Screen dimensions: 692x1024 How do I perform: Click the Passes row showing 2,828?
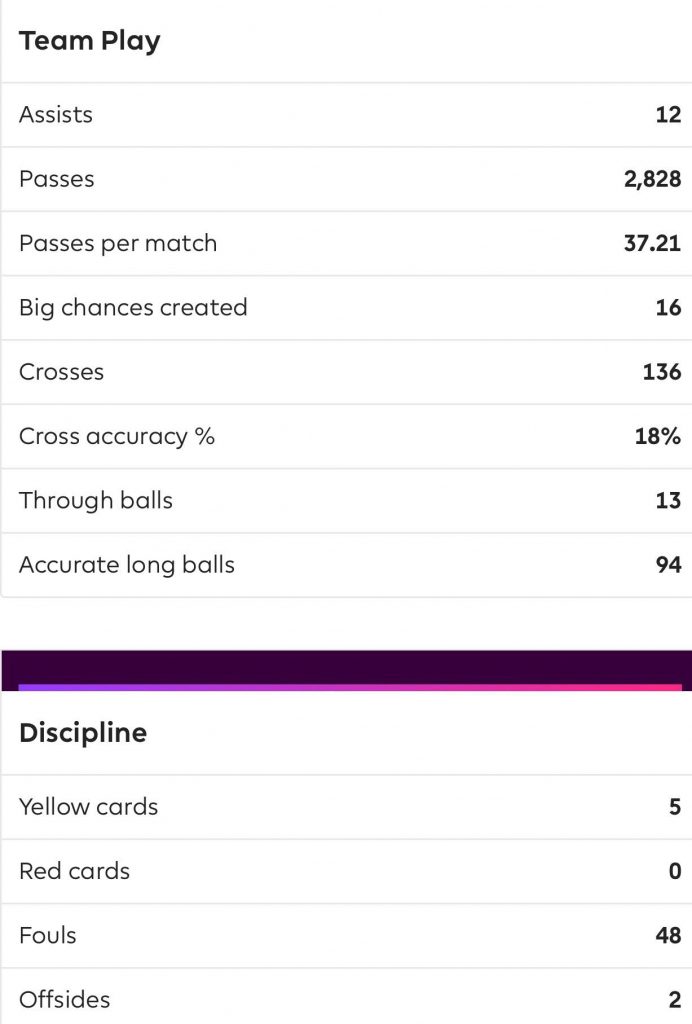click(347, 179)
